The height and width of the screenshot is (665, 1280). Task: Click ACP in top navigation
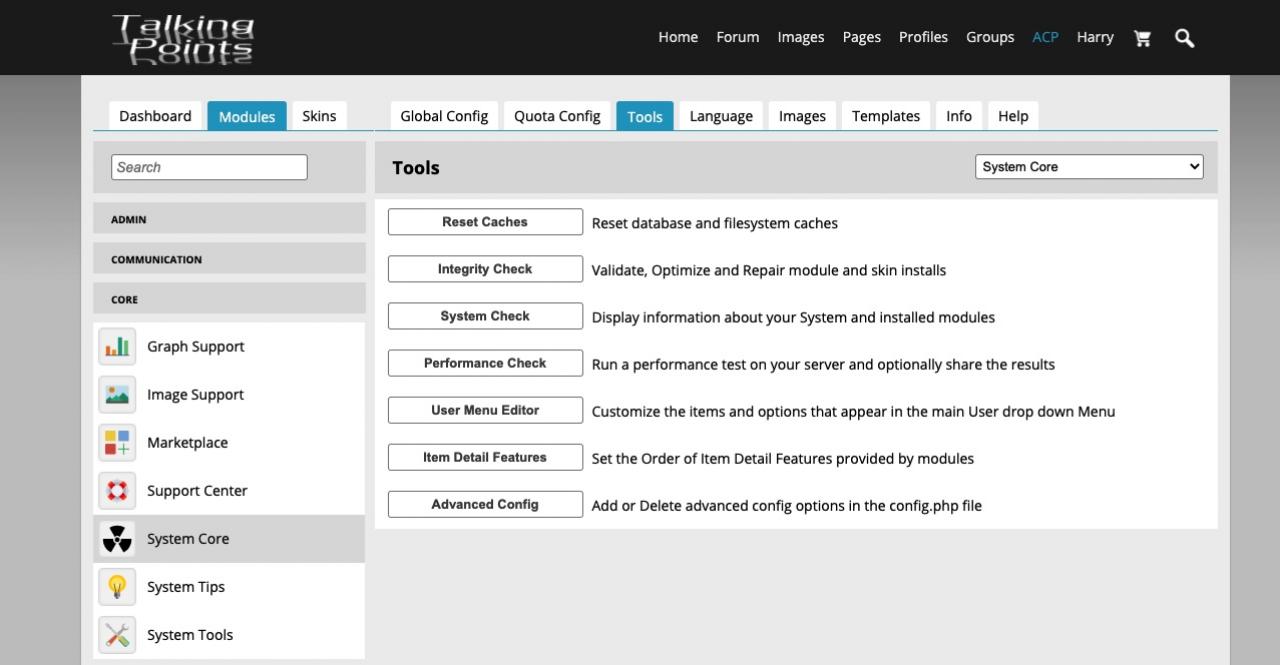pos(1045,37)
